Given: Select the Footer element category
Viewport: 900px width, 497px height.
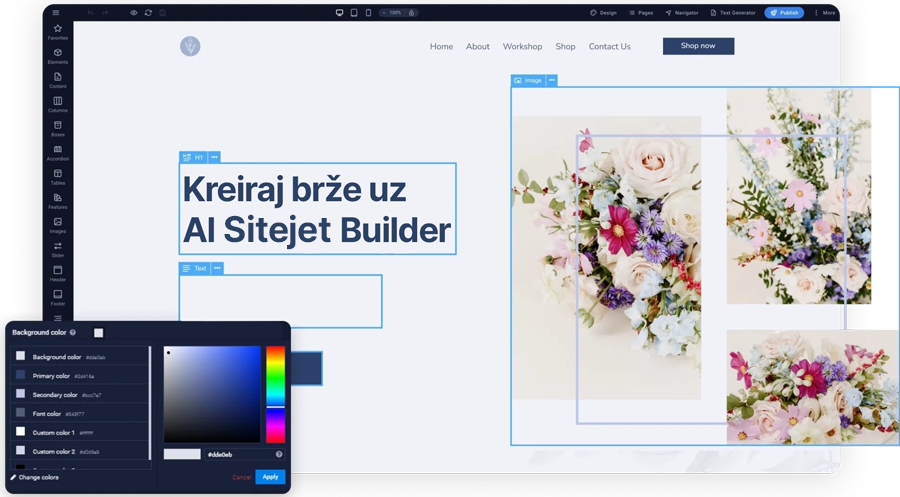Looking at the screenshot, I should click(x=58, y=297).
